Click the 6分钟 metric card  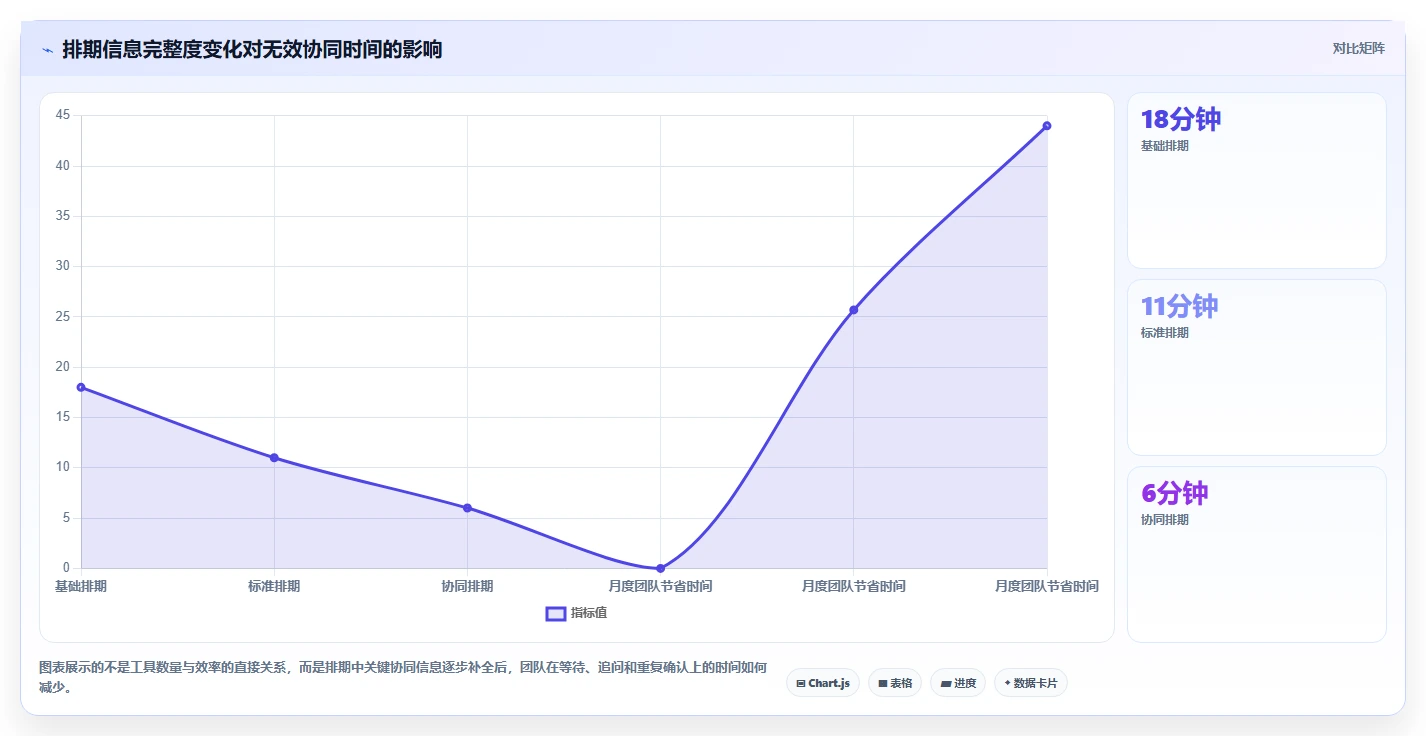point(1256,555)
